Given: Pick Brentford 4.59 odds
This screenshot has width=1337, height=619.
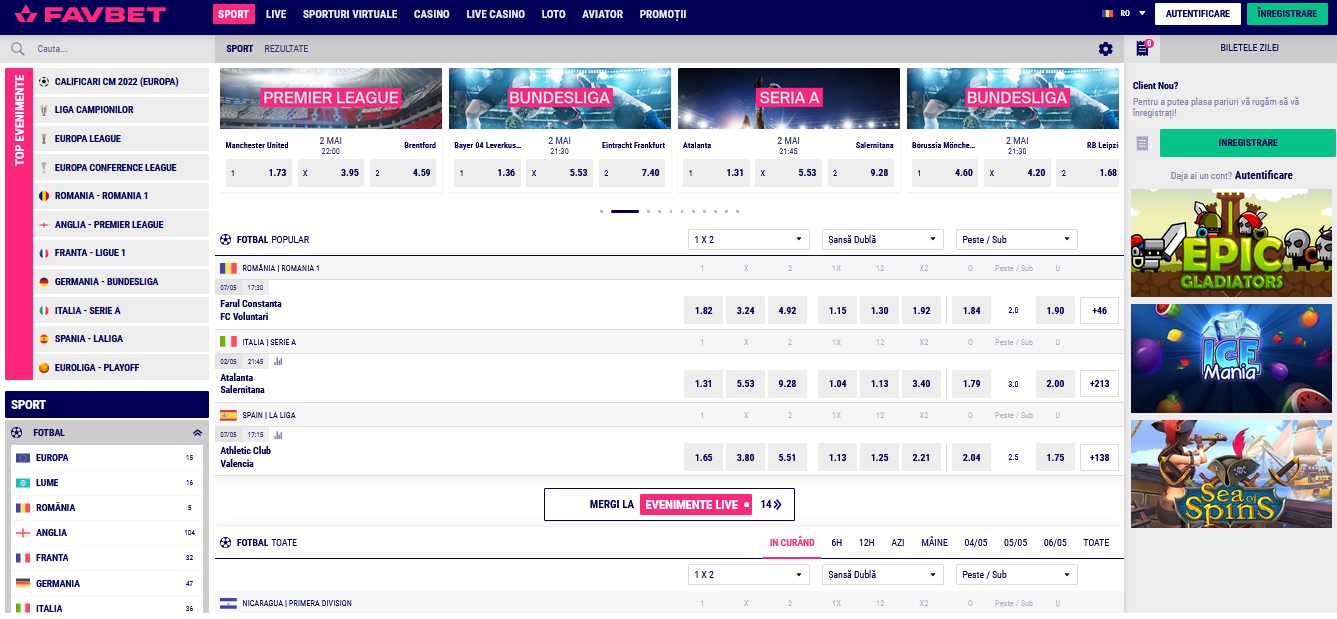Looking at the screenshot, I should pos(403,173).
